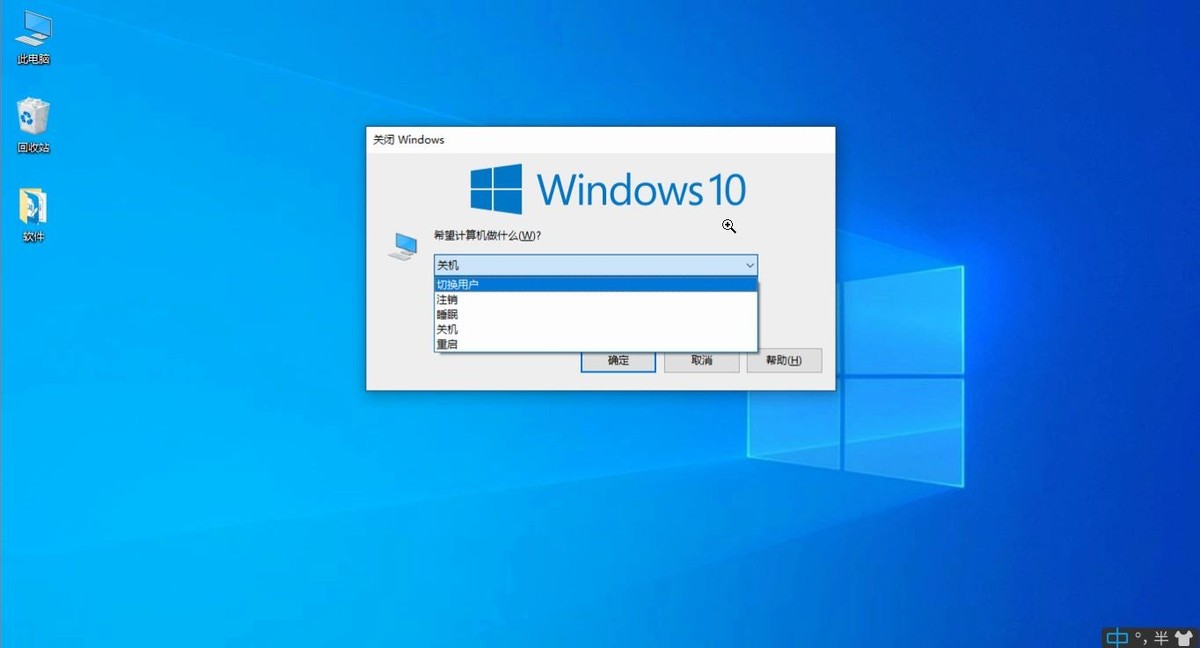This screenshot has height=648, width=1200.
Task: Collapse the dropdown using its chevron arrow
Action: click(749, 265)
